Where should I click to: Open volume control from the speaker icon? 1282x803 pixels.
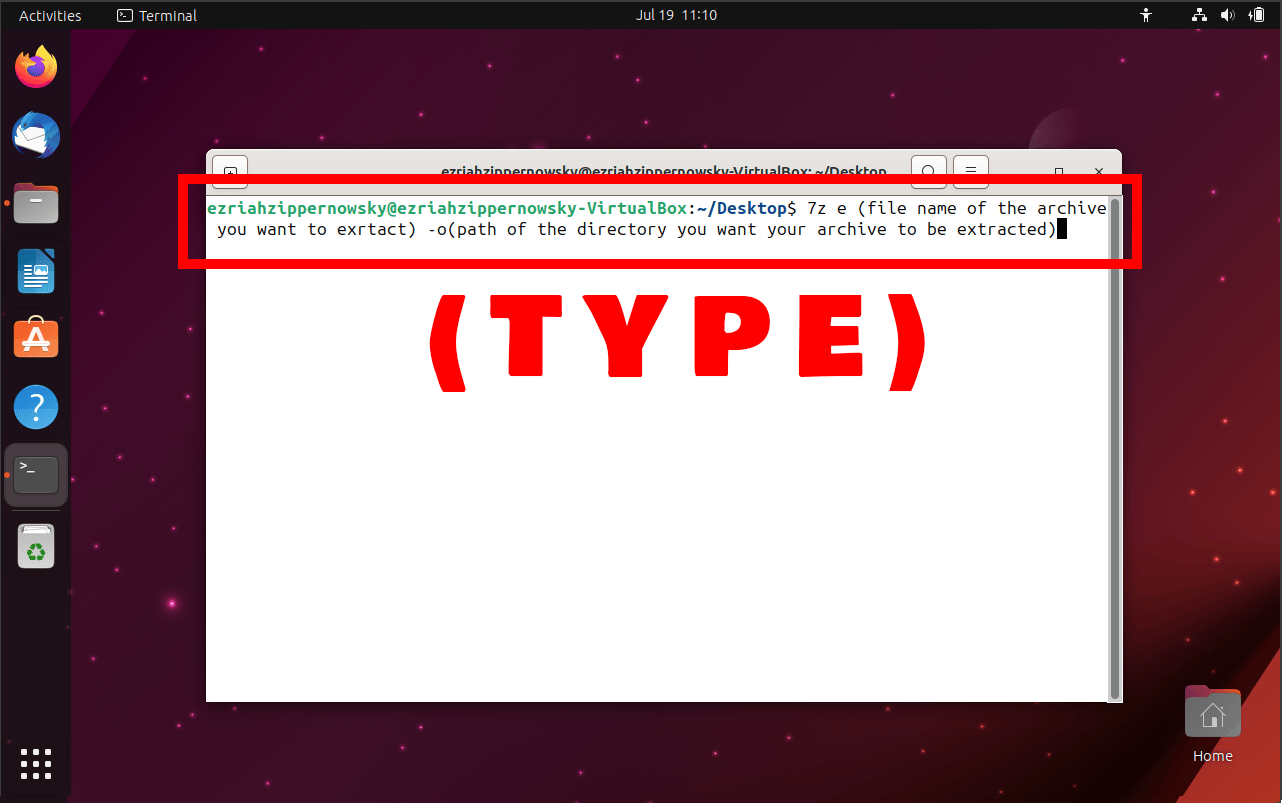[x=1228, y=15]
